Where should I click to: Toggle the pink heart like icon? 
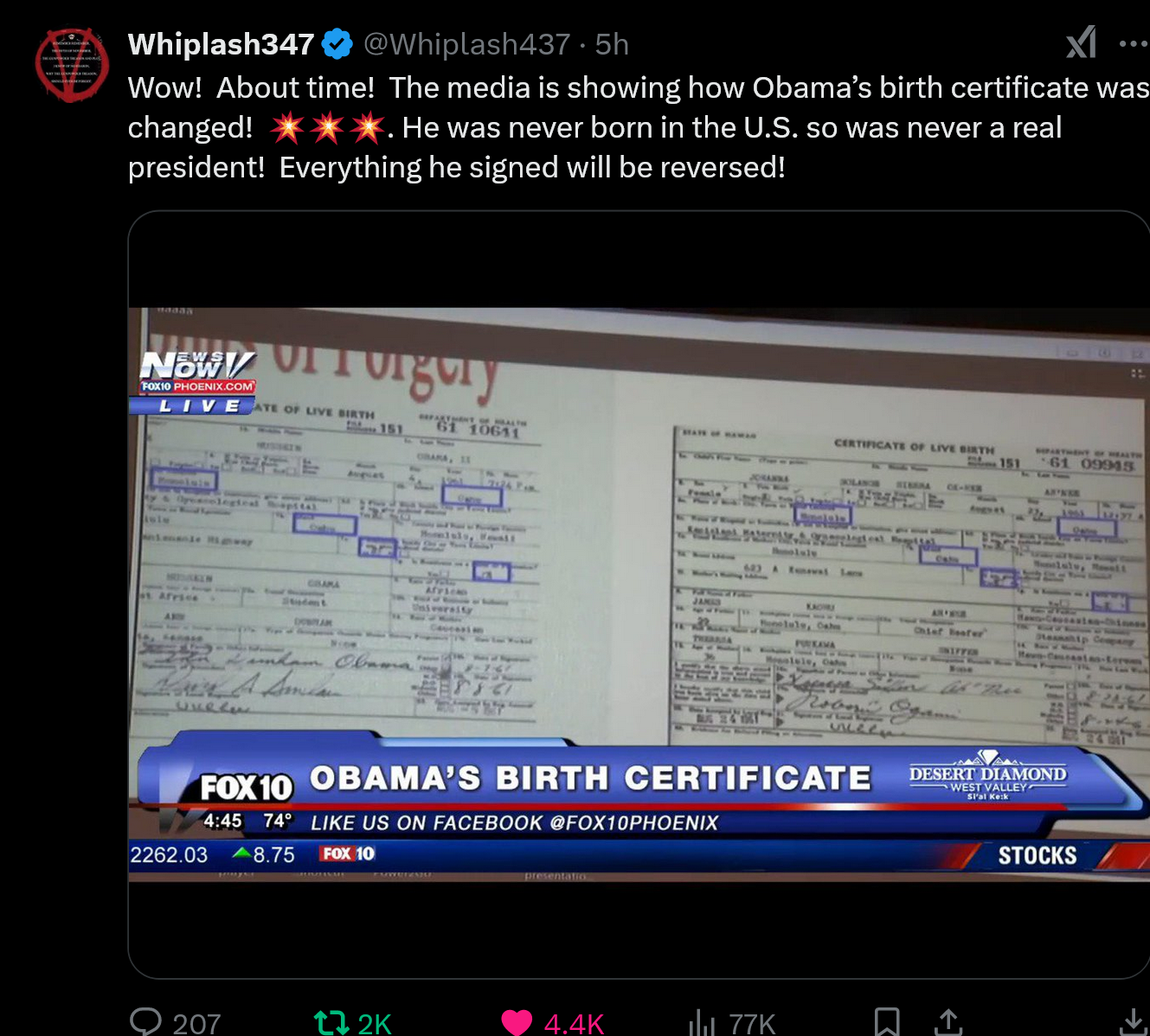pos(517,1023)
